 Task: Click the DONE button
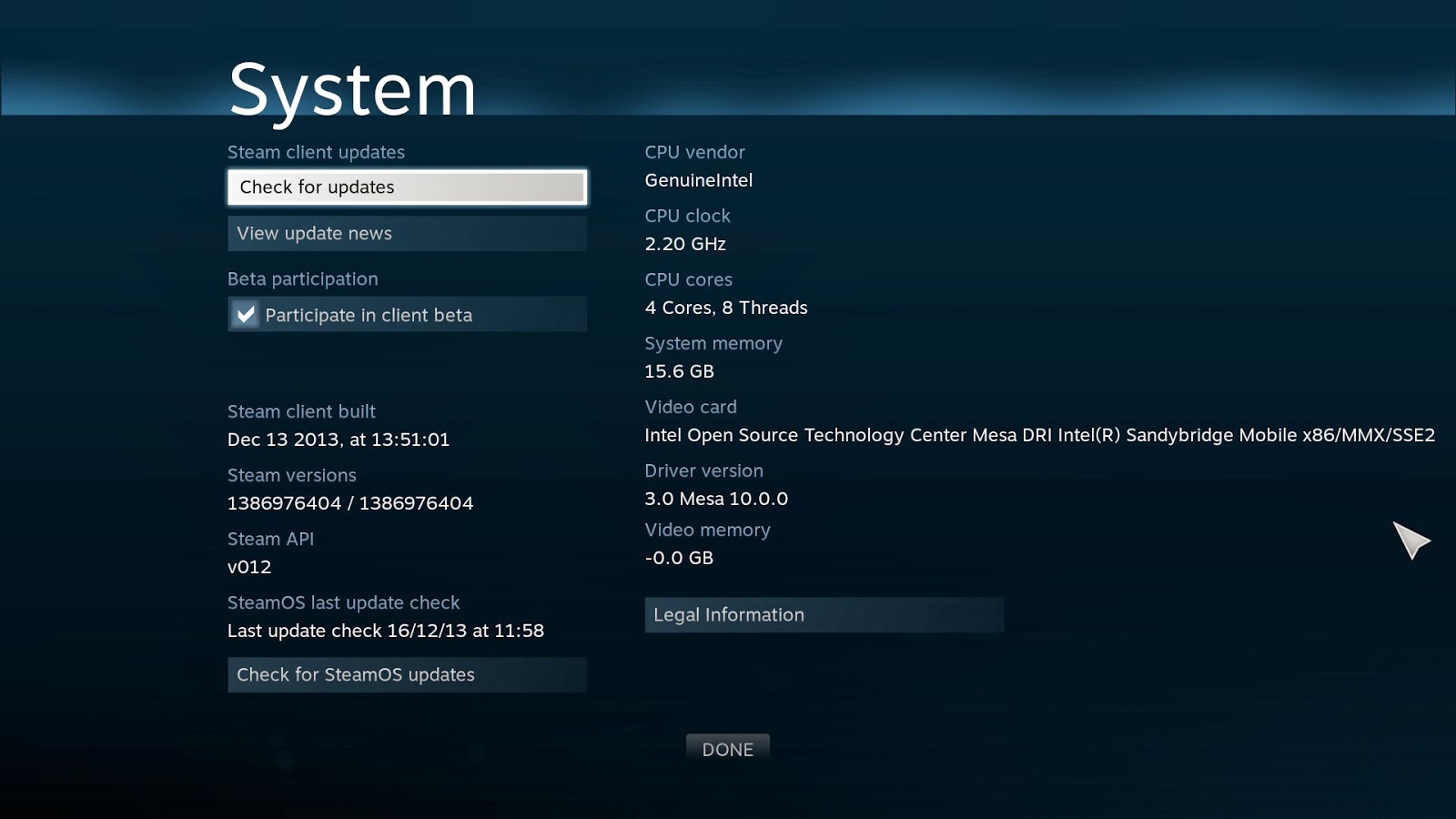coord(727,749)
